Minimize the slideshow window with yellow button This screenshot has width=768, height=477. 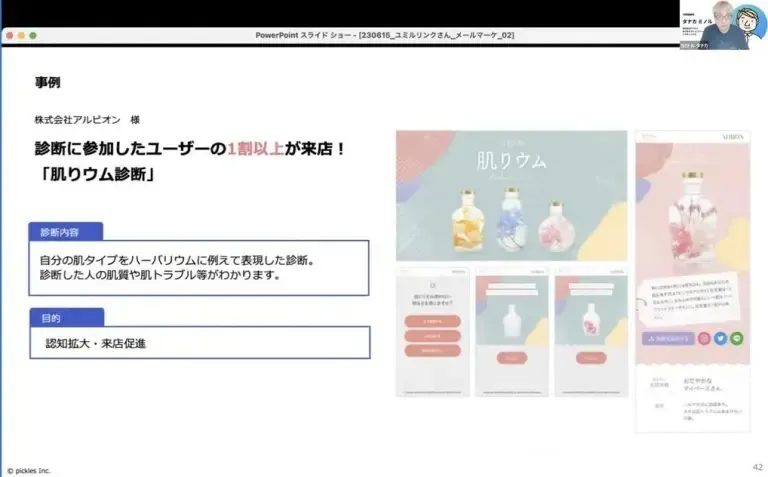point(21,36)
